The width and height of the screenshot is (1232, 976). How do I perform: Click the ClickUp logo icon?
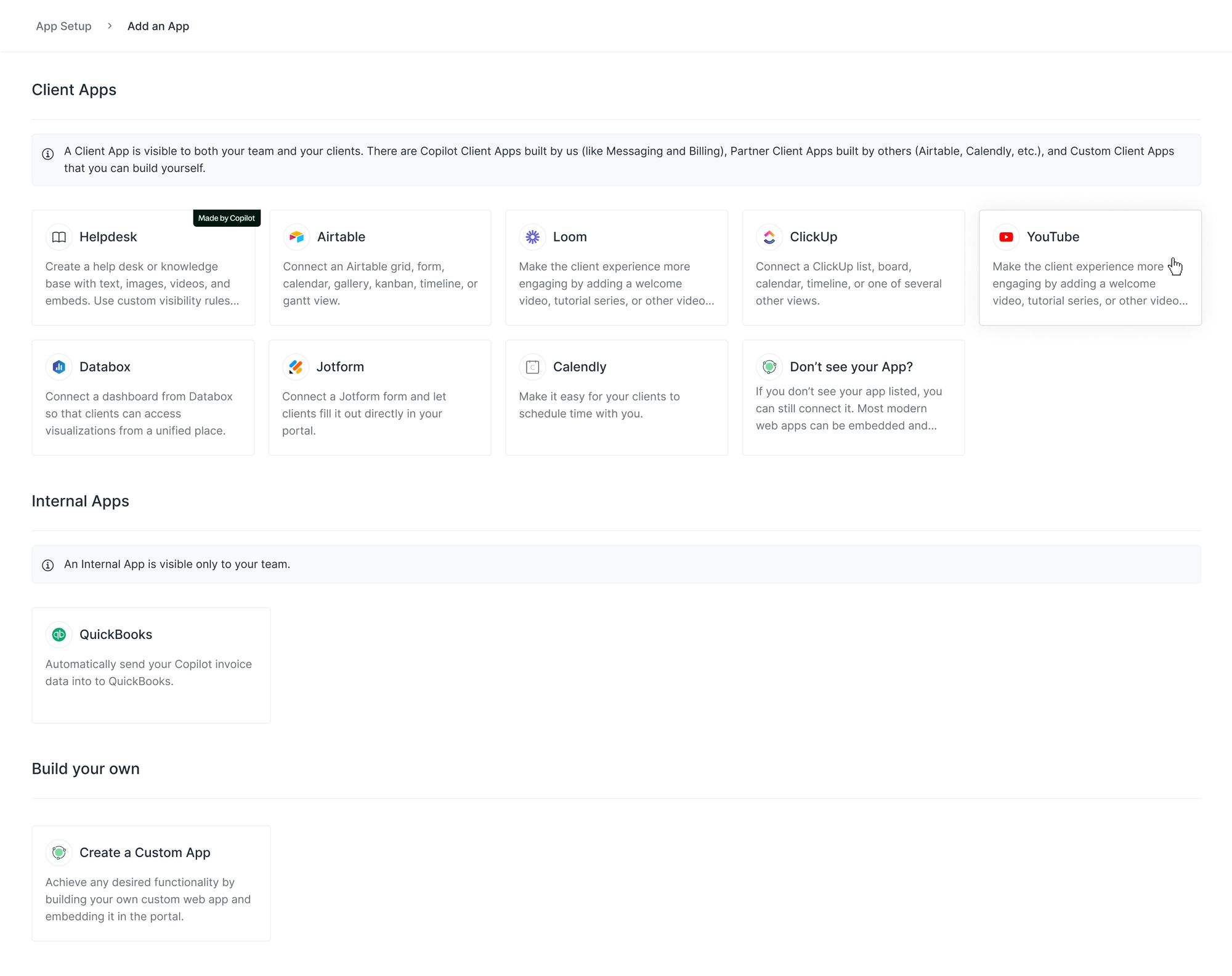(x=769, y=237)
